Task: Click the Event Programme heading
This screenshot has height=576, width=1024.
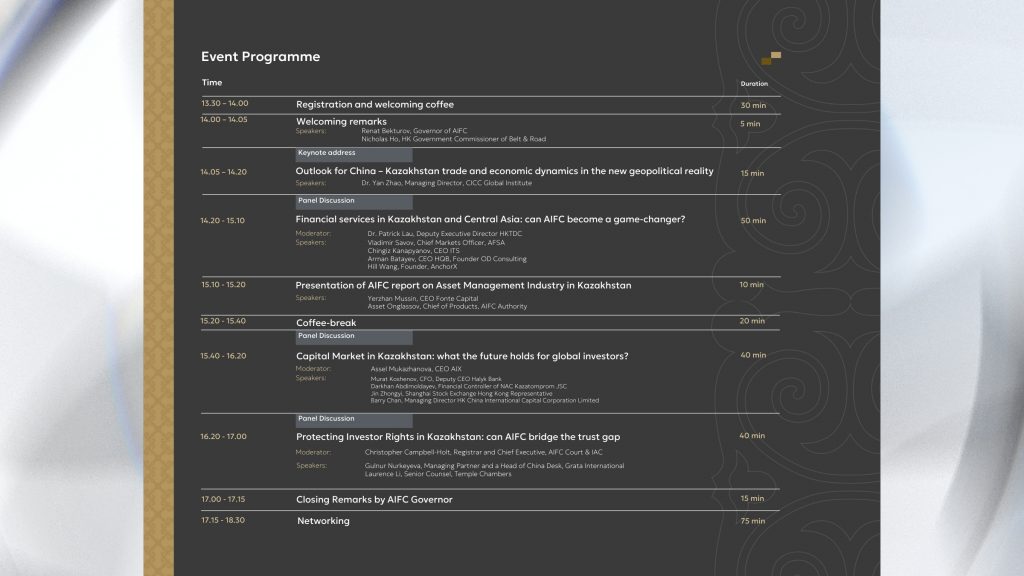Action: (261, 57)
